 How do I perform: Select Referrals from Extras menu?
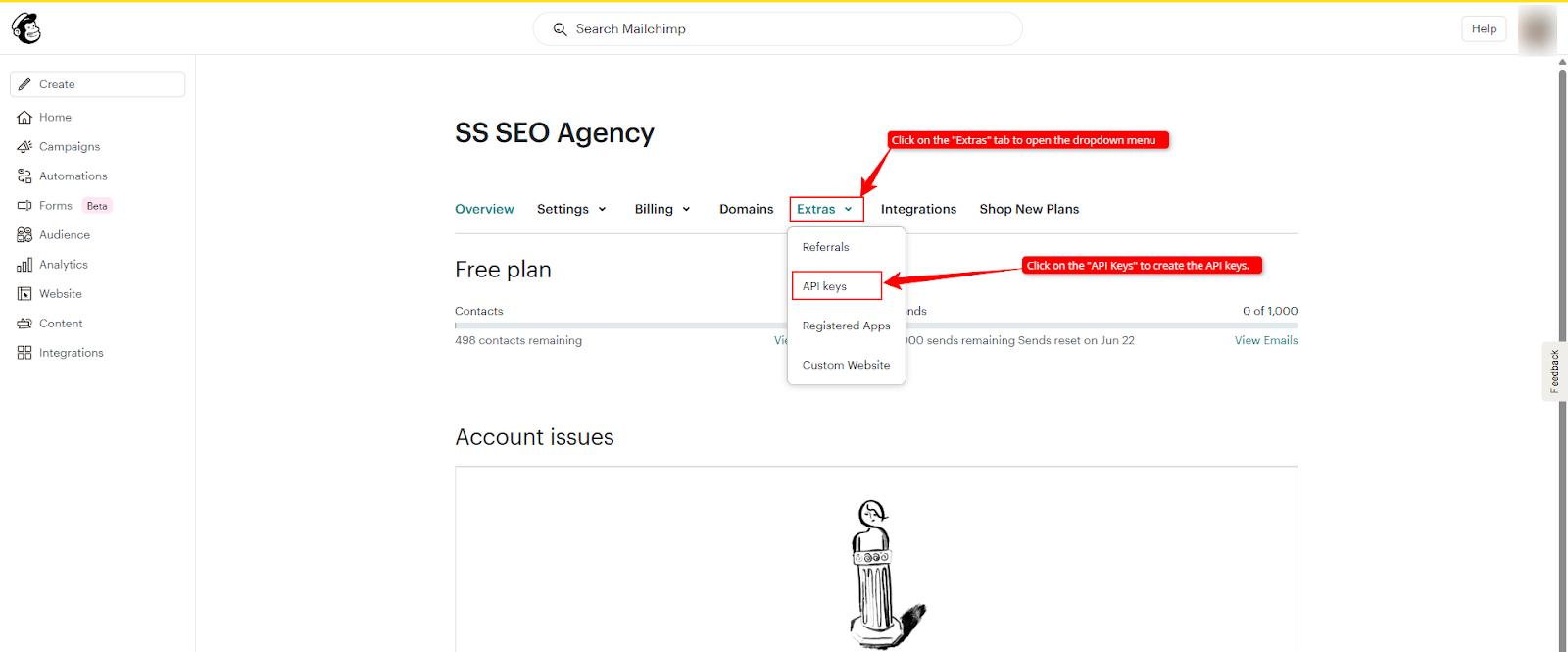pyautogui.click(x=826, y=247)
